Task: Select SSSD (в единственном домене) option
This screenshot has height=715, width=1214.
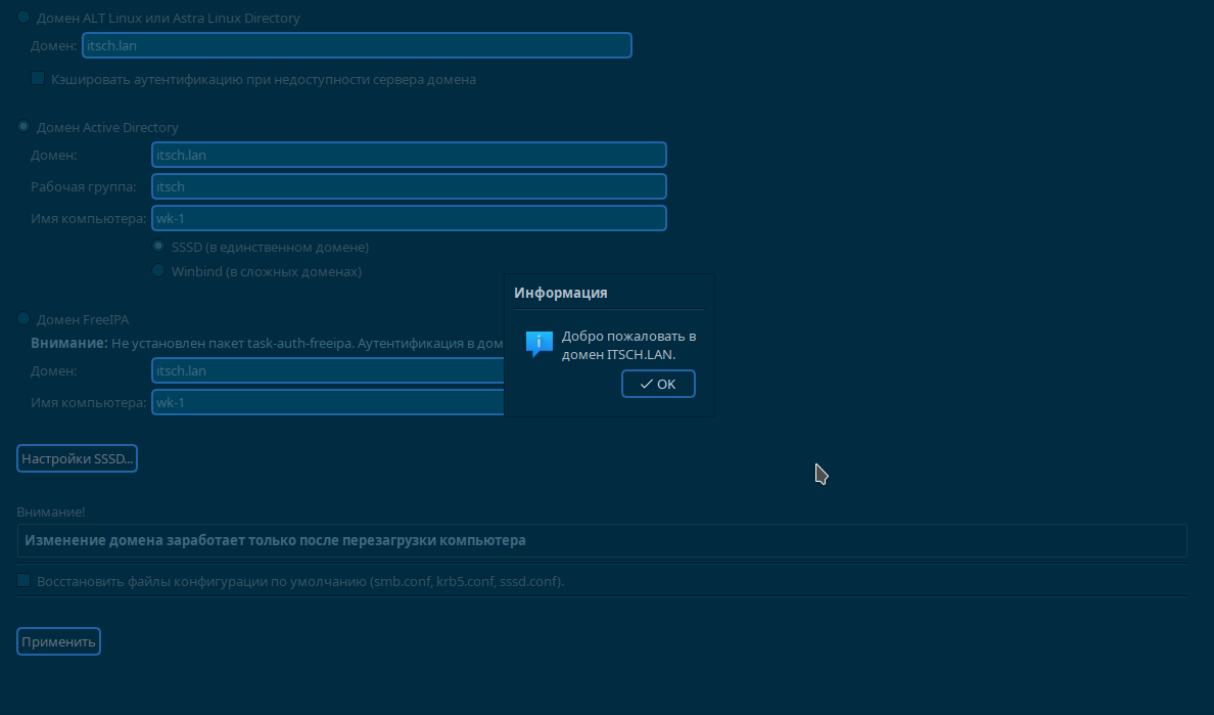Action: pyautogui.click(x=158, y=246)
